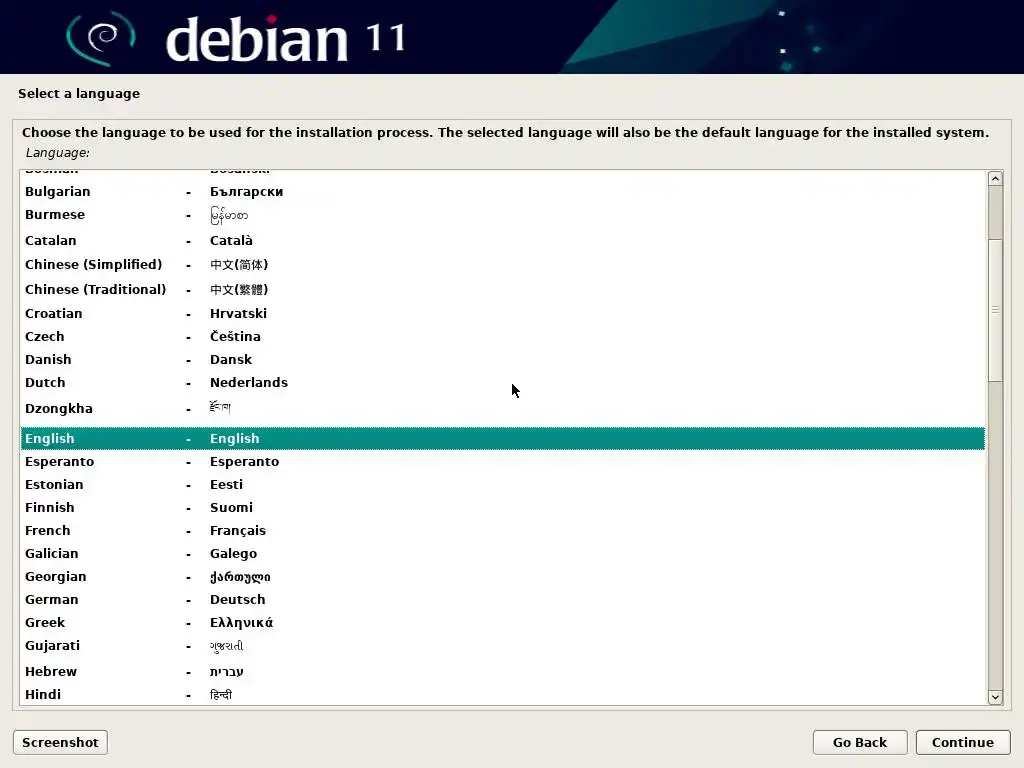The width and height of the screenshot is (1024, 768).
Task: Click the language list scrollbar thumb
Action: tap(995, 310)
